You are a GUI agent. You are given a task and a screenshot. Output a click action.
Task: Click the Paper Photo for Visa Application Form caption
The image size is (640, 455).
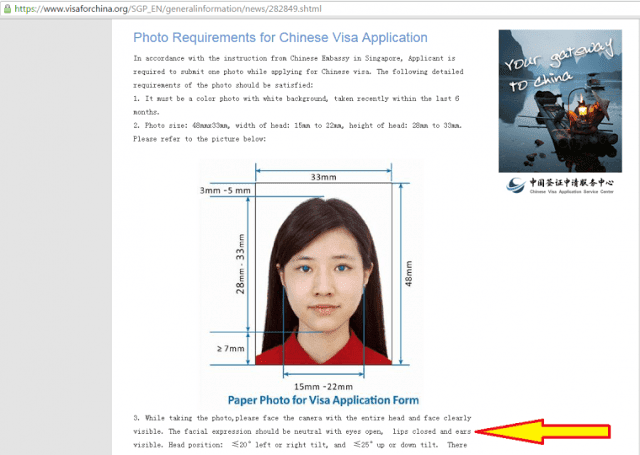[x=323, y=400]
